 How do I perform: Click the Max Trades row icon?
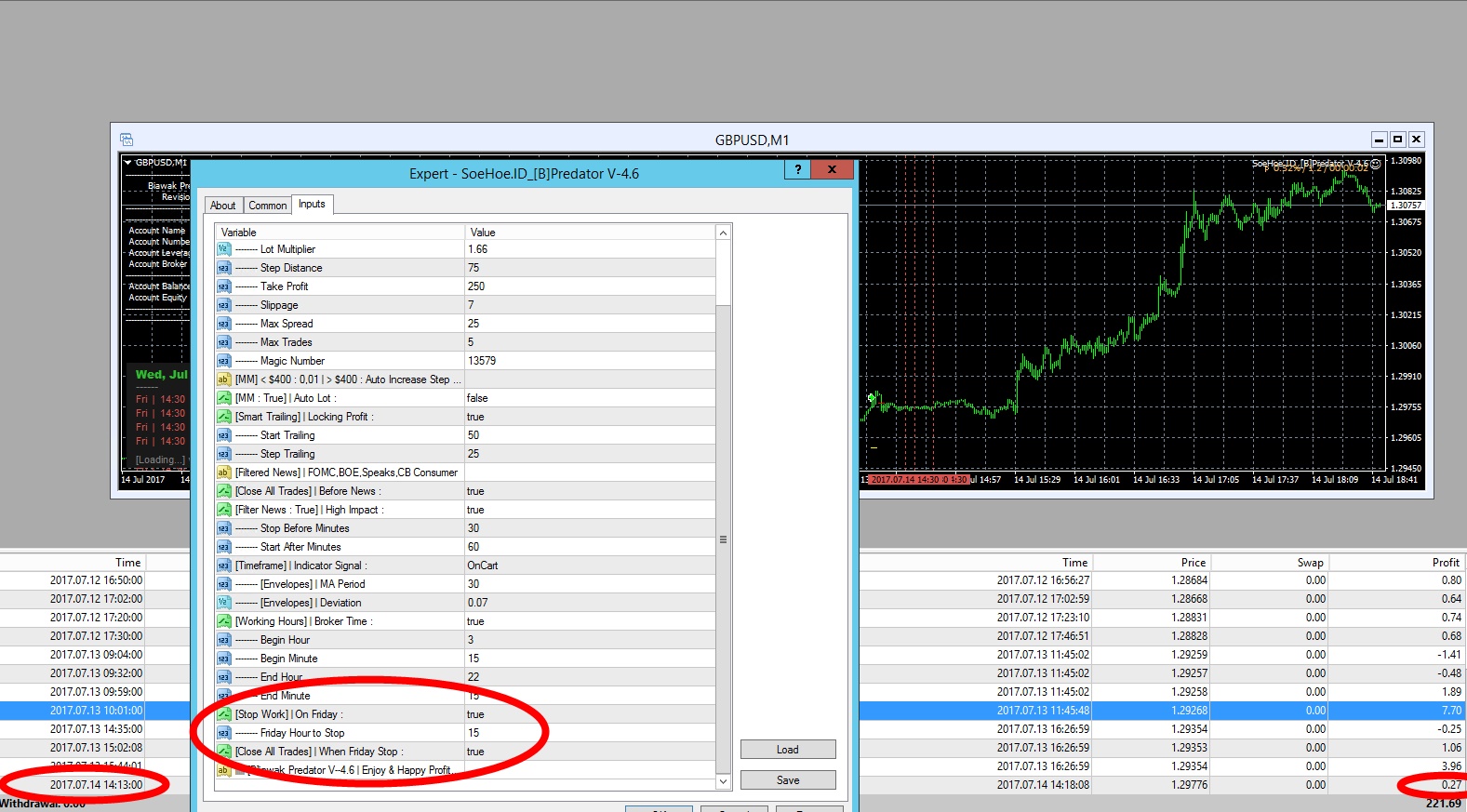point(223,342)
